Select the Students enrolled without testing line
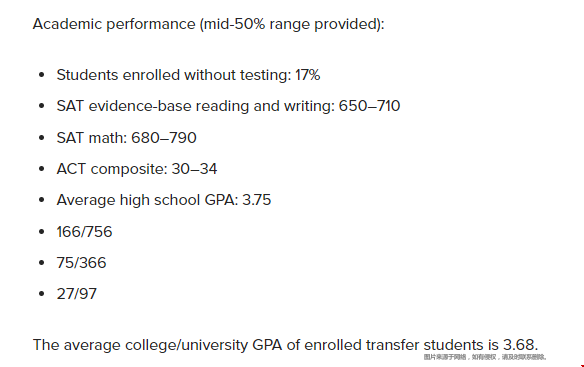This screenshot has width=584, height=367. (188, 75)
